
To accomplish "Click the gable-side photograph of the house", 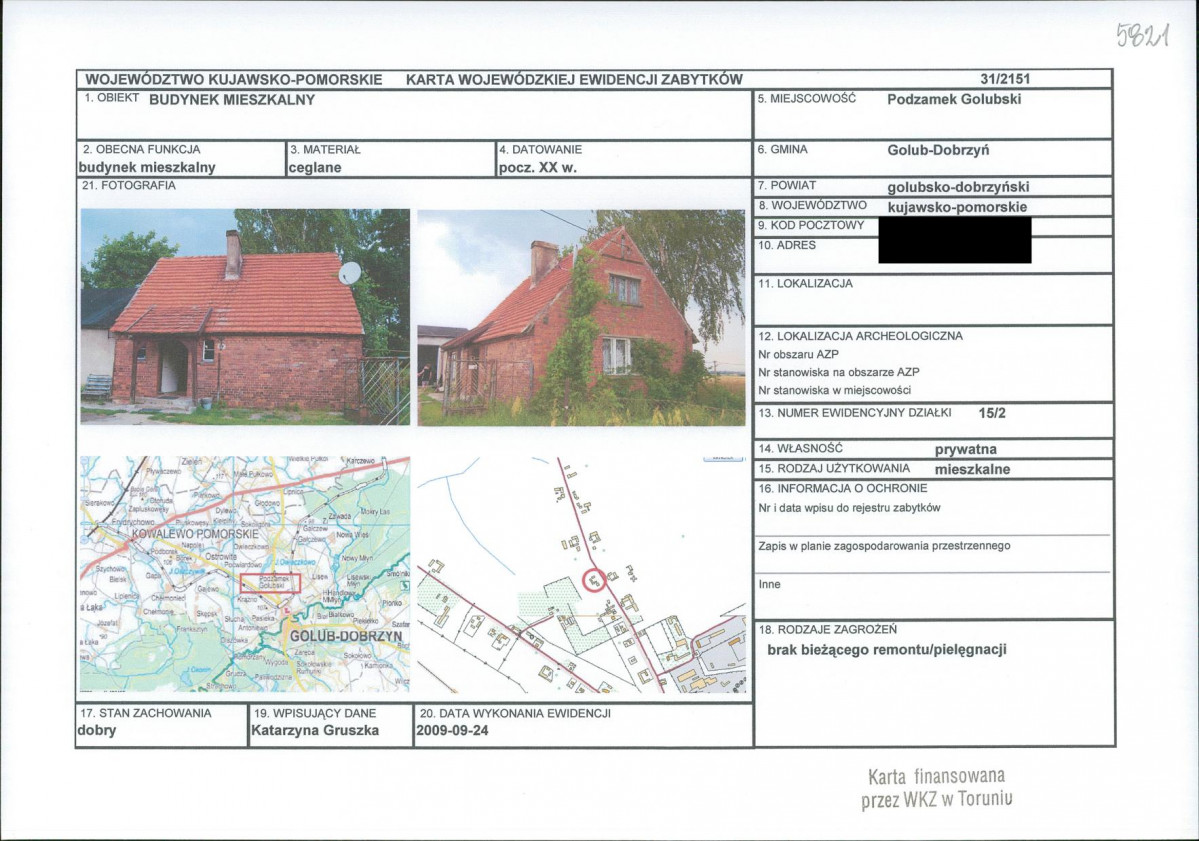I will click(x=581, y=317).
